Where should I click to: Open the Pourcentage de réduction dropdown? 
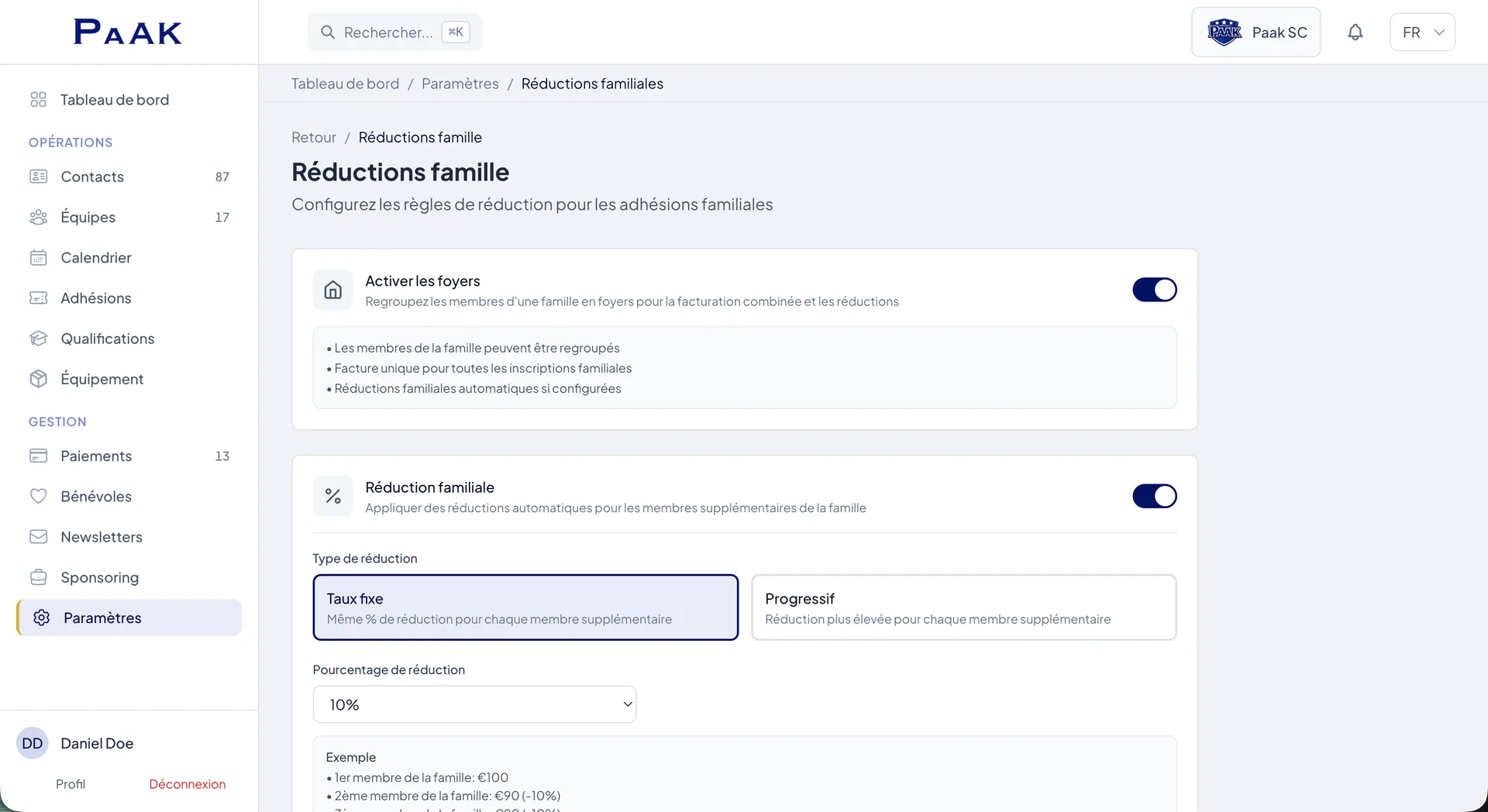(x=474, y=704)
